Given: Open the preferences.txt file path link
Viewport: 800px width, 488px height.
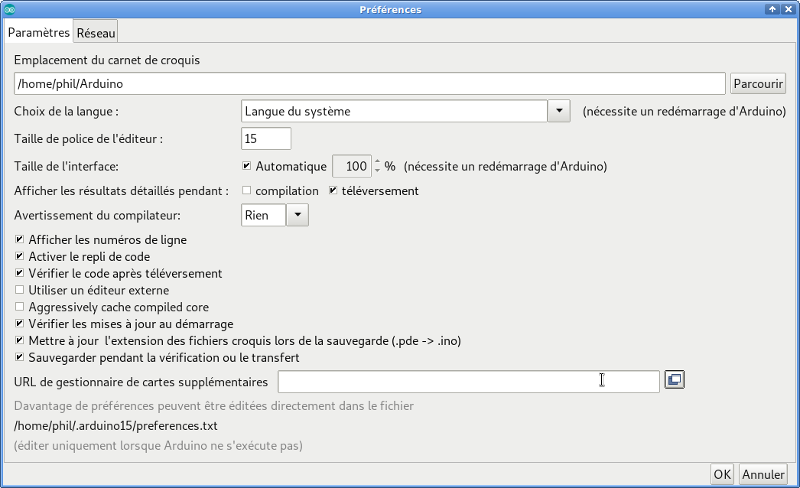Looking at the screenshot, I should tap(115, 426).
